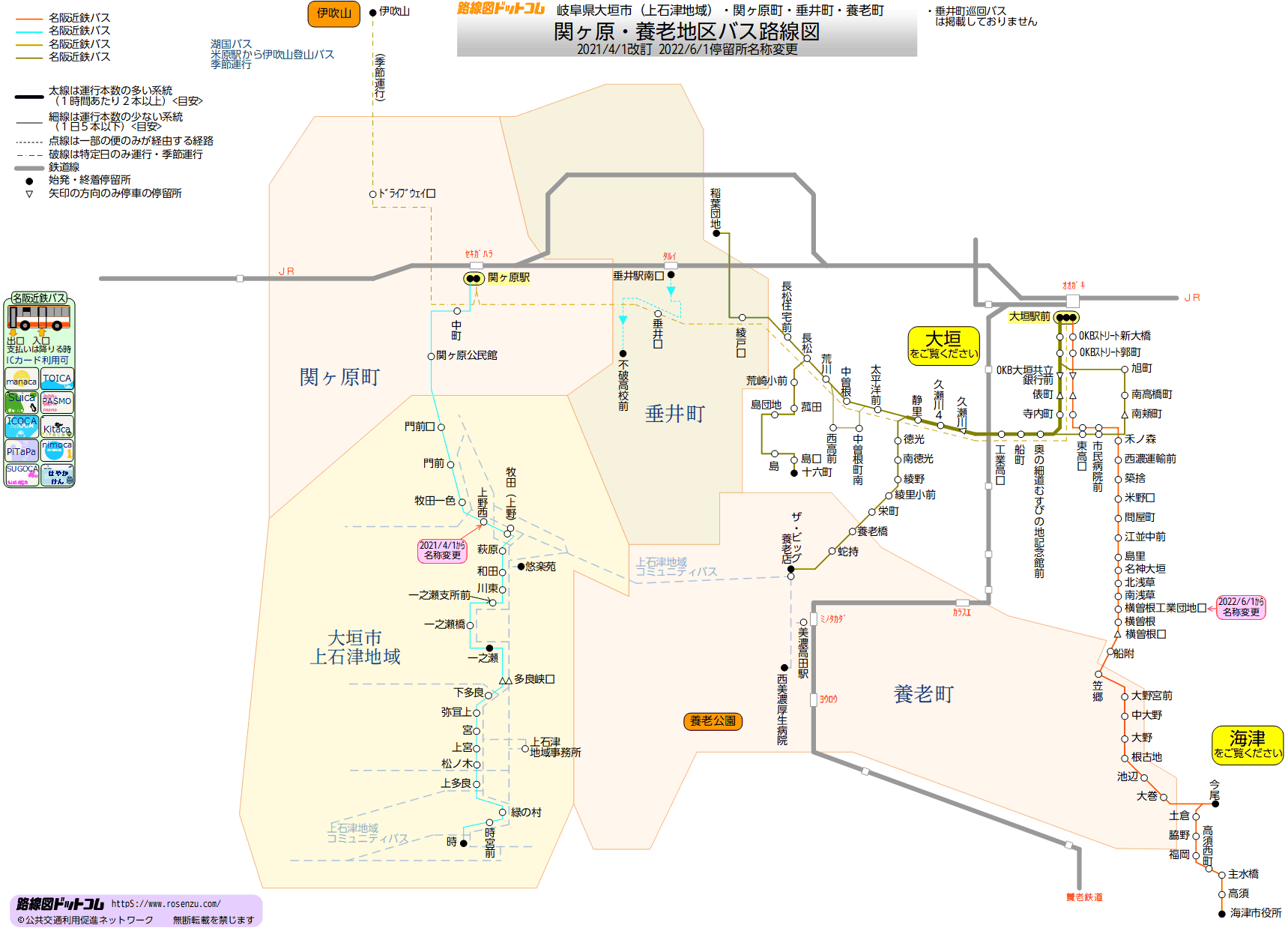Click the はやかけん card icon
The height and width of the screenshot is (934, 1288).
click(x=57, y=474)
